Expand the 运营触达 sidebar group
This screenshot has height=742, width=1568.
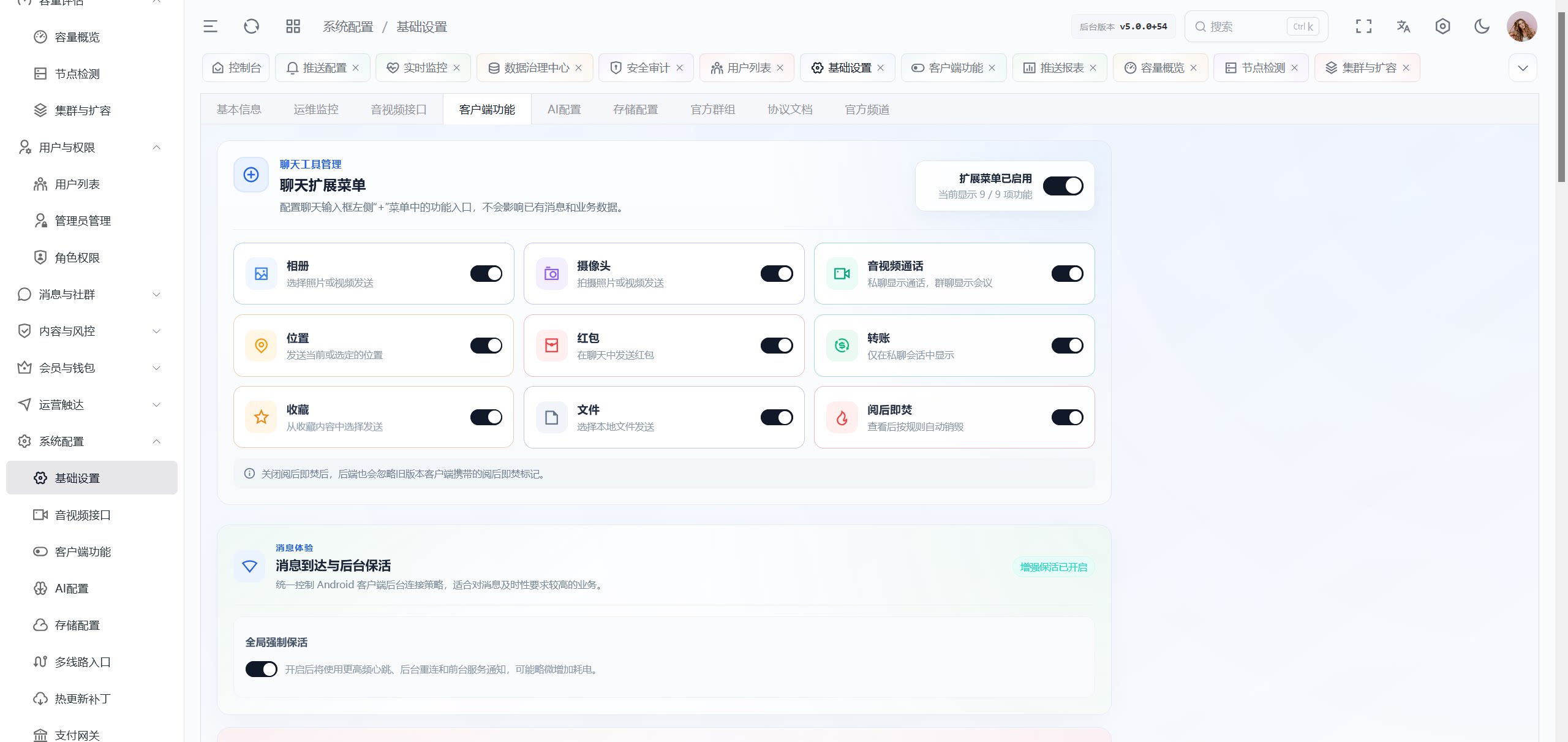pos(92,404)
